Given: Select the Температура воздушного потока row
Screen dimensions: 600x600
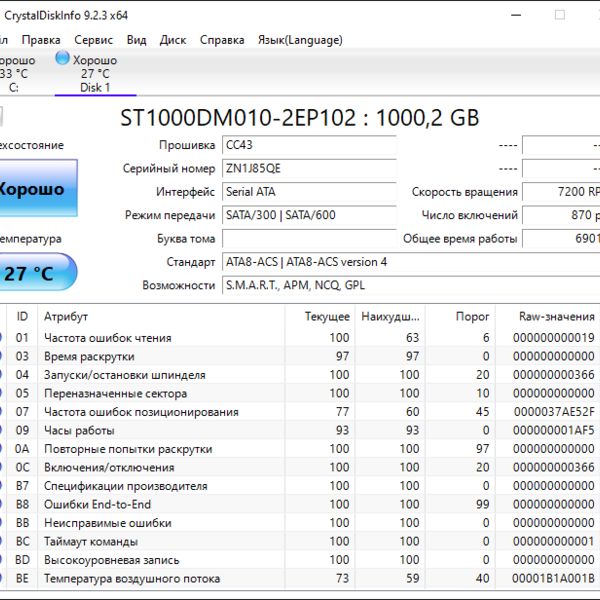Looking at the screenshot, I should pos(300,579).
